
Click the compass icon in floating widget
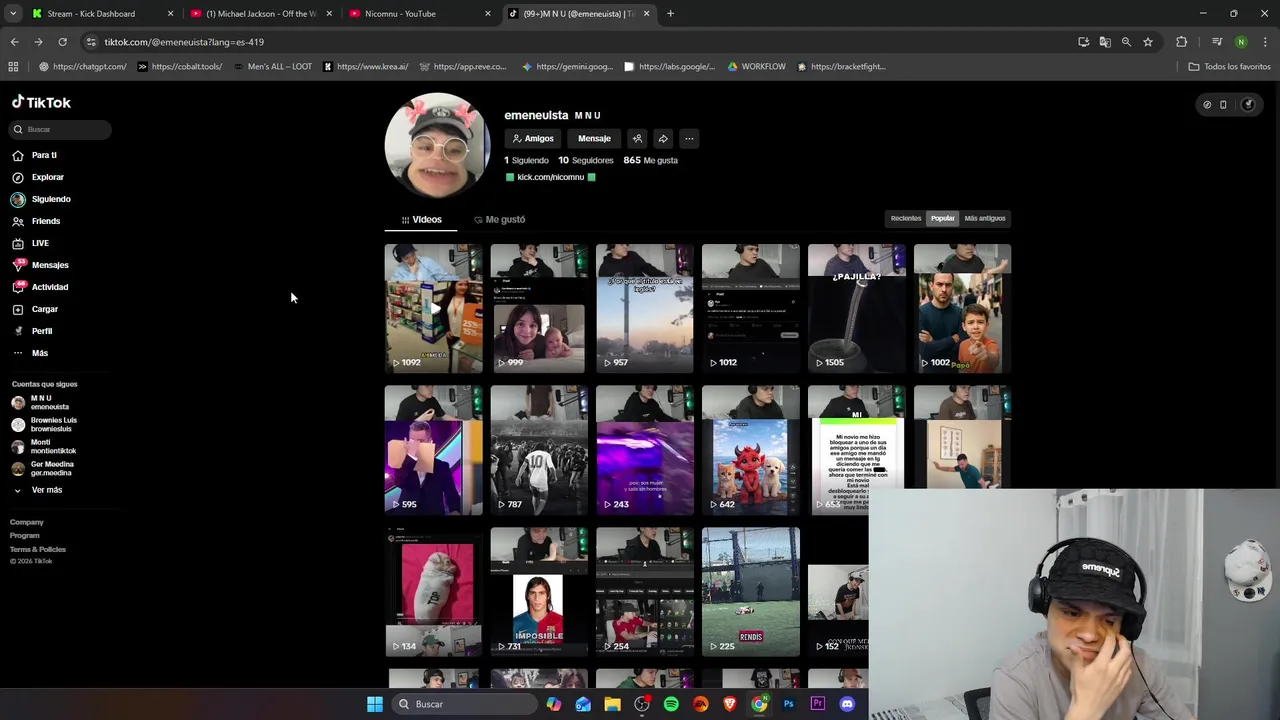coord(1207,105)
